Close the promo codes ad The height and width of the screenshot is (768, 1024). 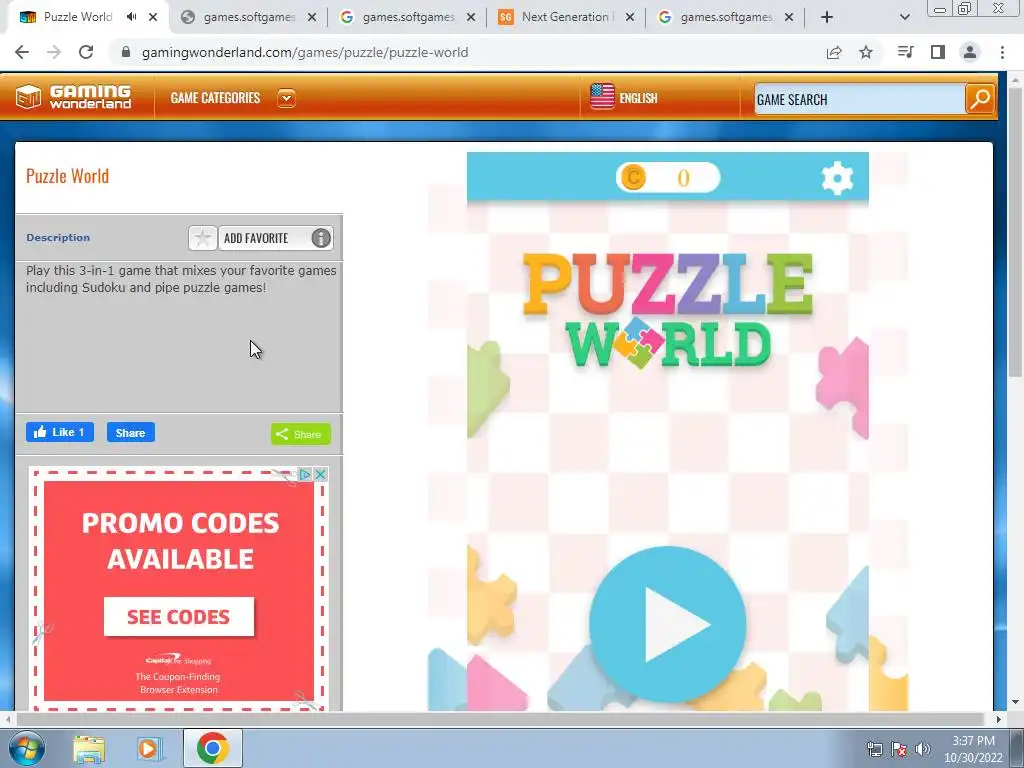[320, 474]
